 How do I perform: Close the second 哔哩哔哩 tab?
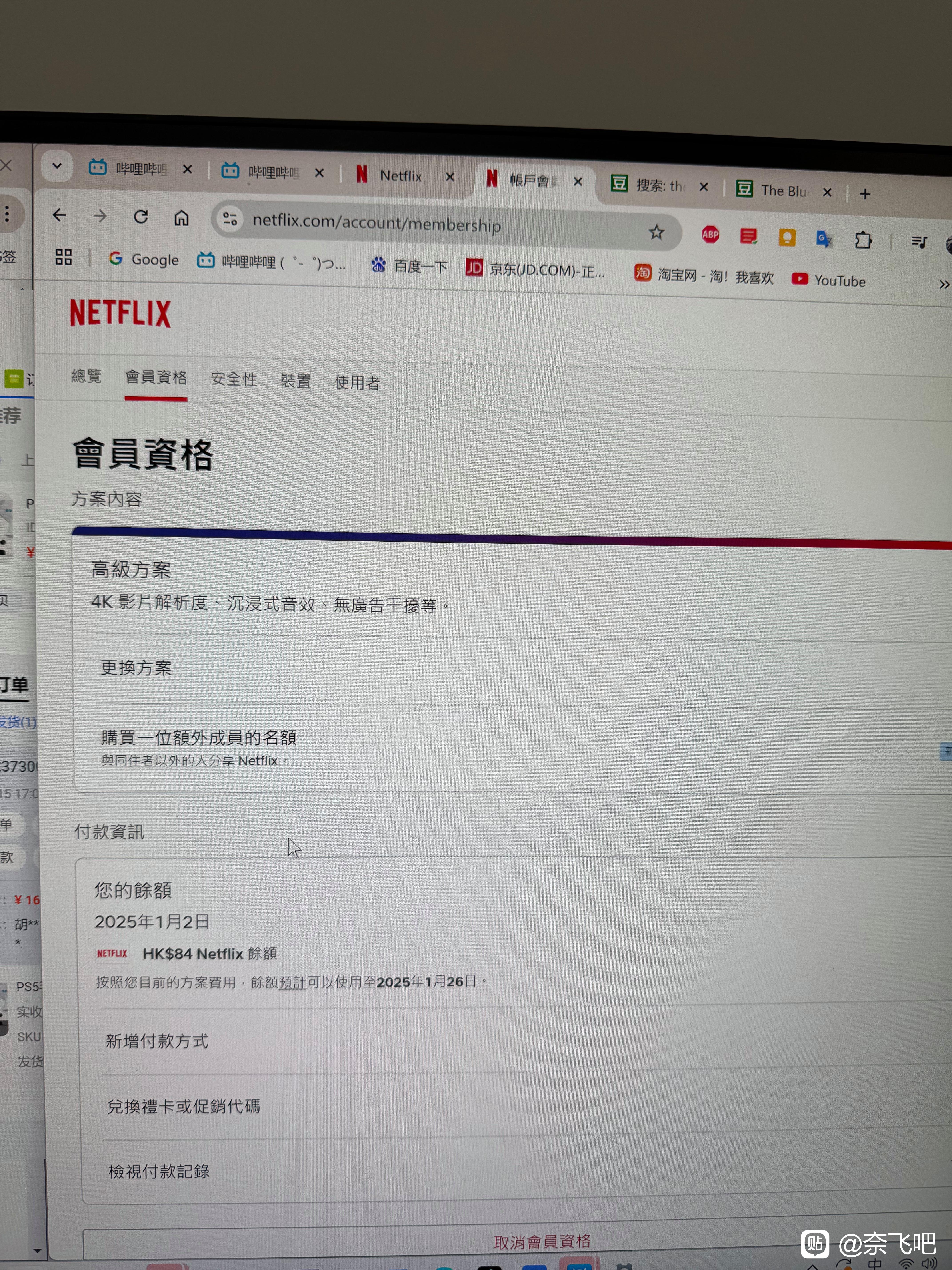coord(320,173)
